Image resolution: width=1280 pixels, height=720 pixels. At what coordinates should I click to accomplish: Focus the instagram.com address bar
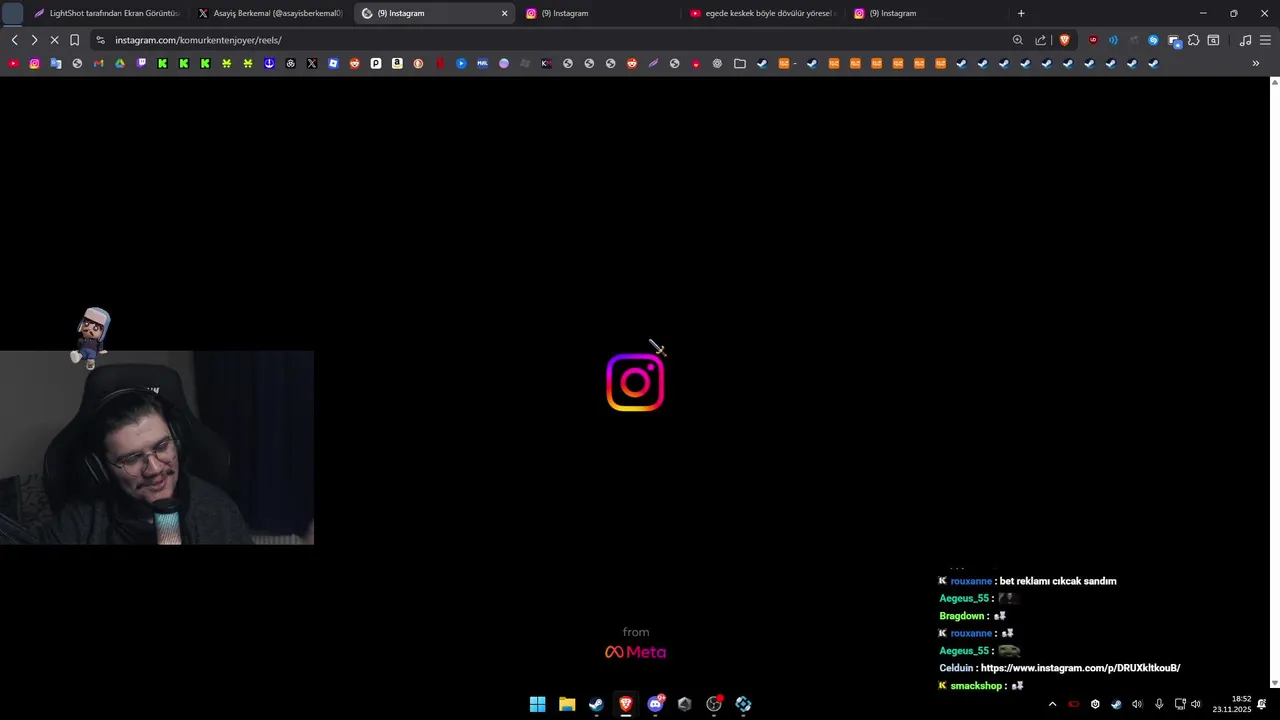(x=560, y=40)
